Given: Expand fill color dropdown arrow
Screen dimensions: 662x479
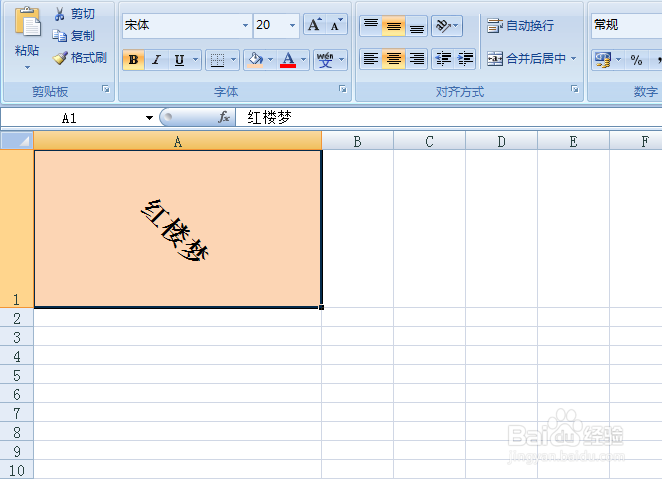Looking at the screenshot, I should (x=271, y=60).
